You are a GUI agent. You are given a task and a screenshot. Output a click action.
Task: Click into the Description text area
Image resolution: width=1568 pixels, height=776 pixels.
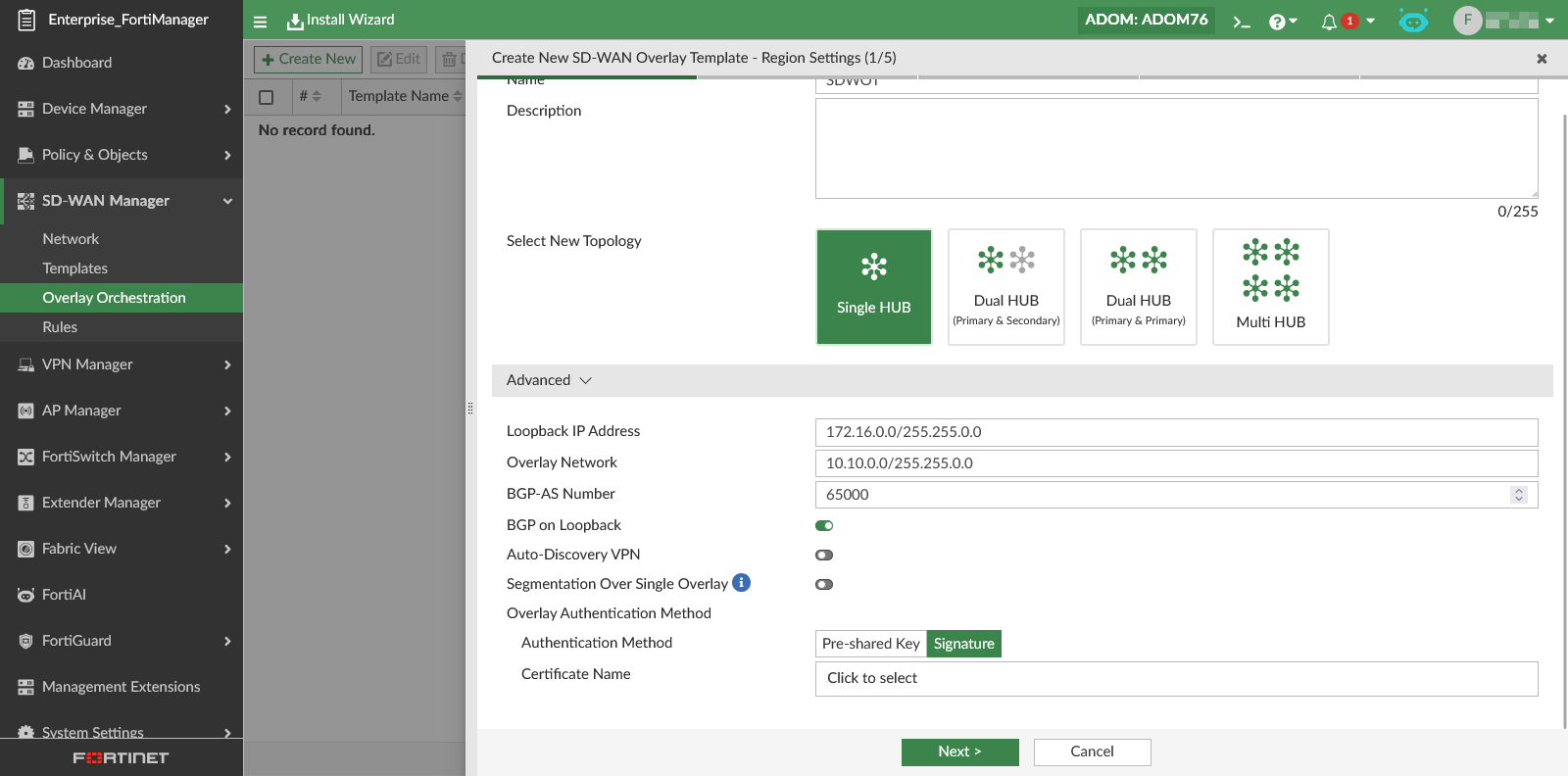(x=1176, y=149)
